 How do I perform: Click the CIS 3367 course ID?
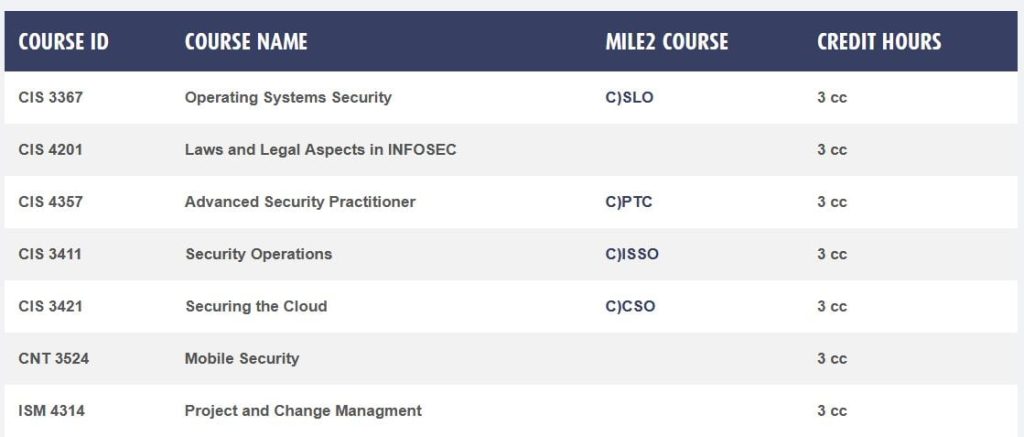coord(50,98)
